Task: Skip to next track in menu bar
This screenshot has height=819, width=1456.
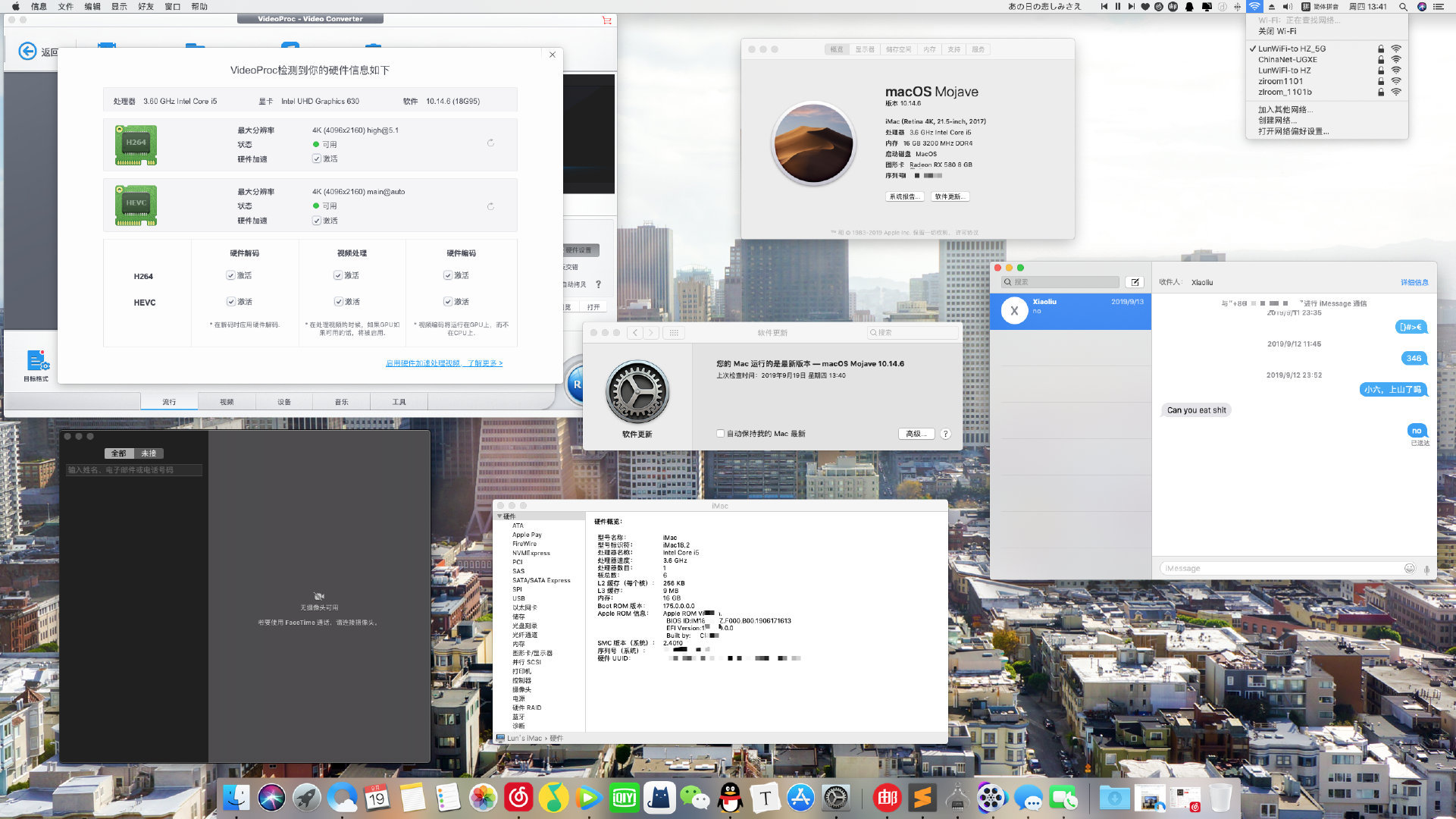Action: (x=1131, y=6)
